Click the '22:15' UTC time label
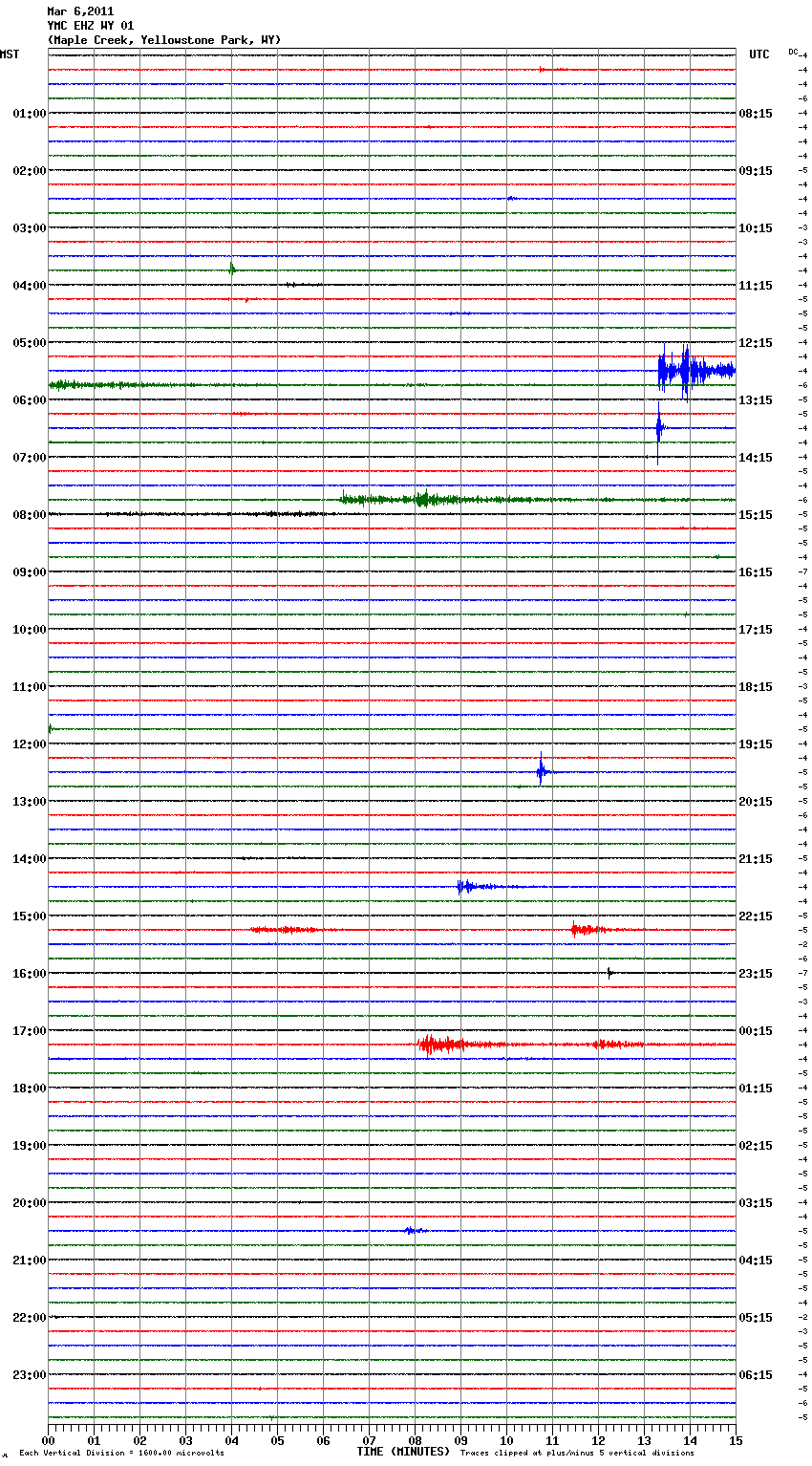Viewport: 812px width, 1466px height. tap(756, 916)
